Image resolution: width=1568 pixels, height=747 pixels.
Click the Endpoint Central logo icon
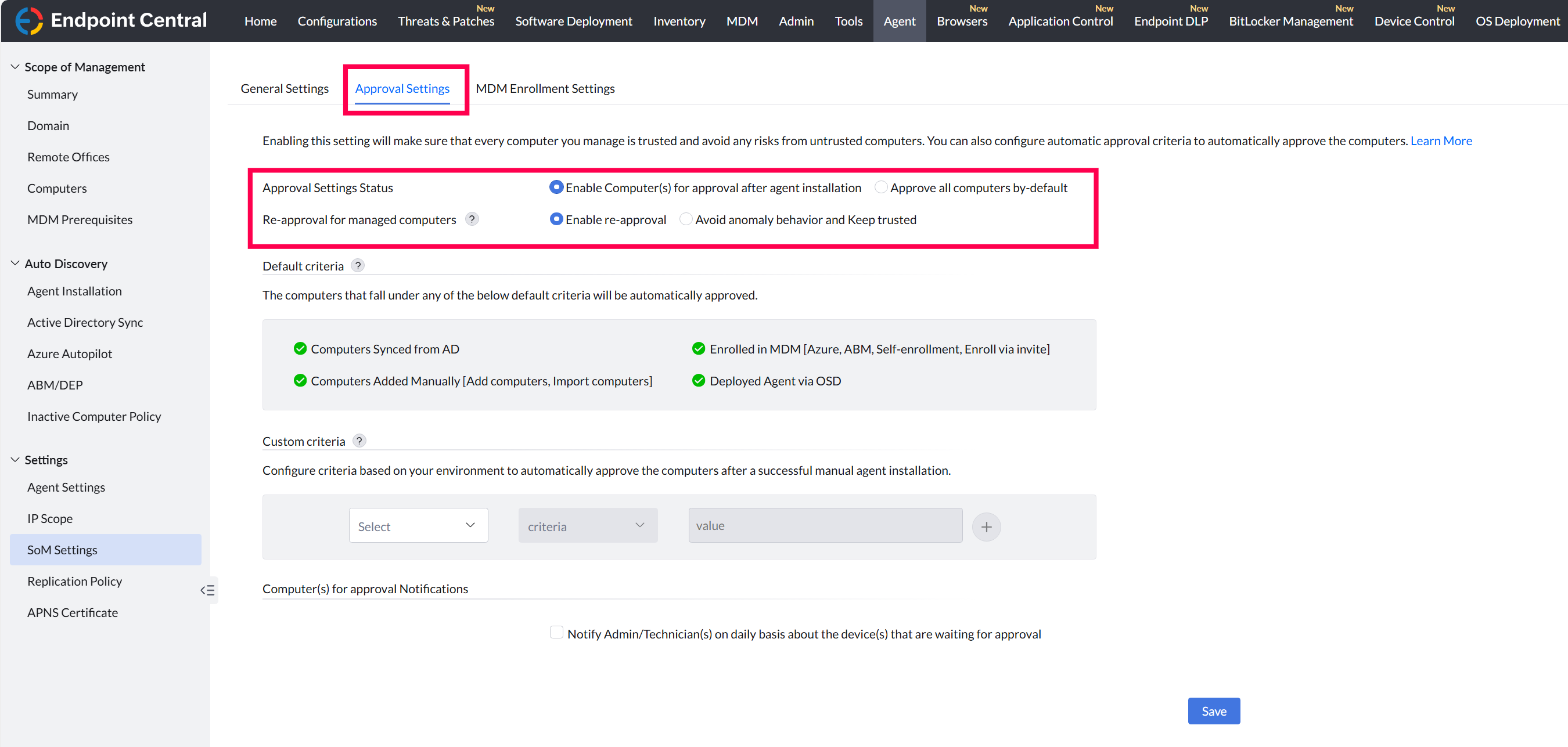pos(28,21)
